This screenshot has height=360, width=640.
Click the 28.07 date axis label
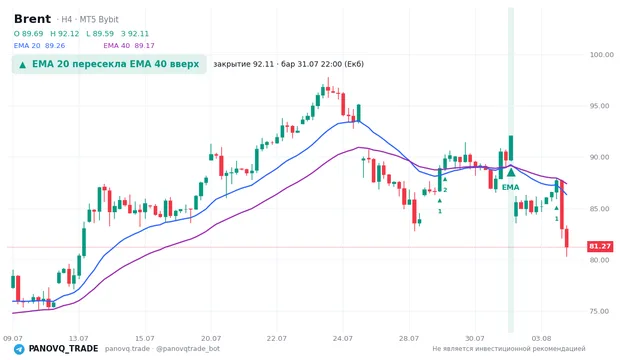(x=409, y=338)
